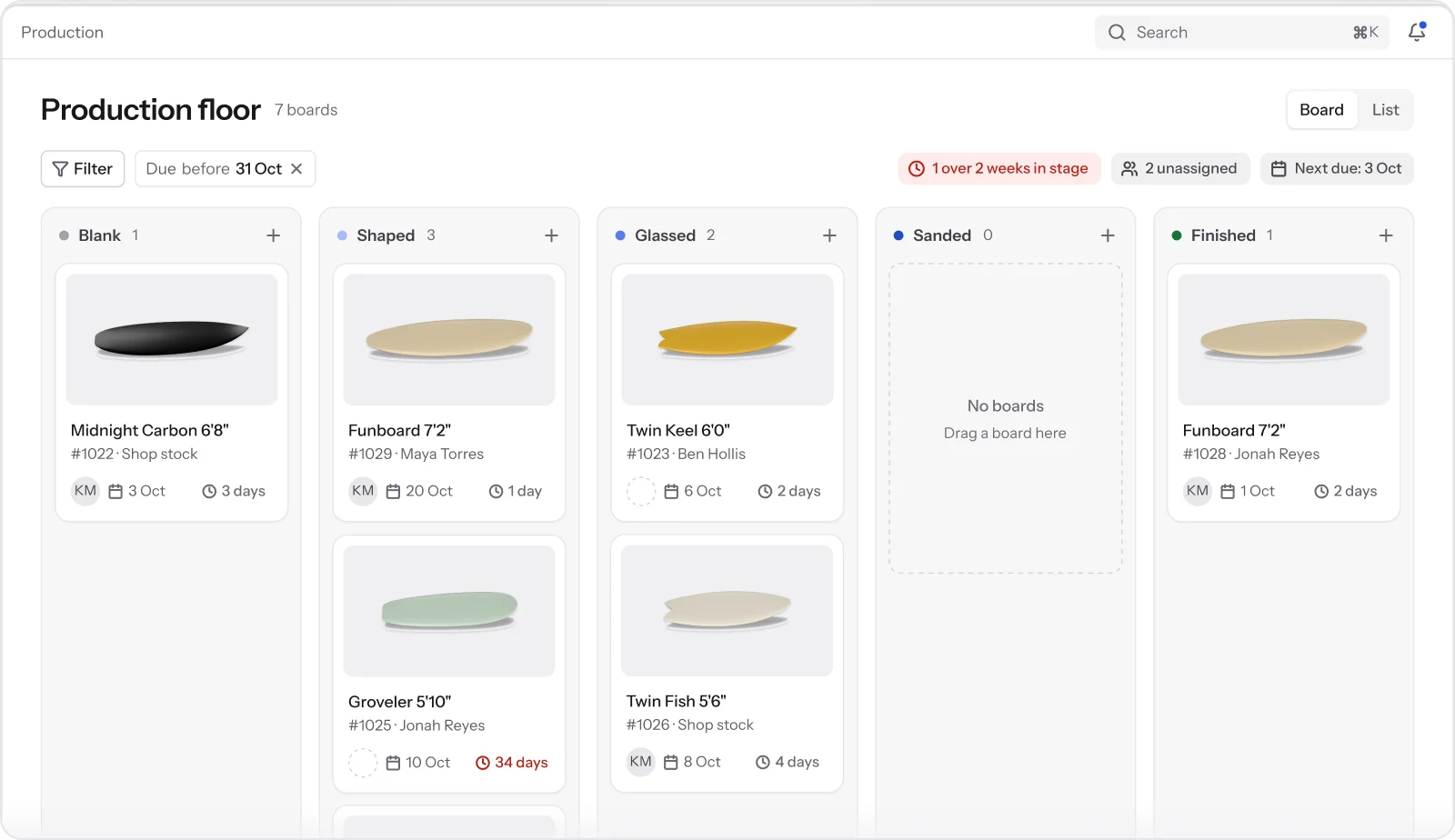Click the Production breadcrumb

(62, 33)
